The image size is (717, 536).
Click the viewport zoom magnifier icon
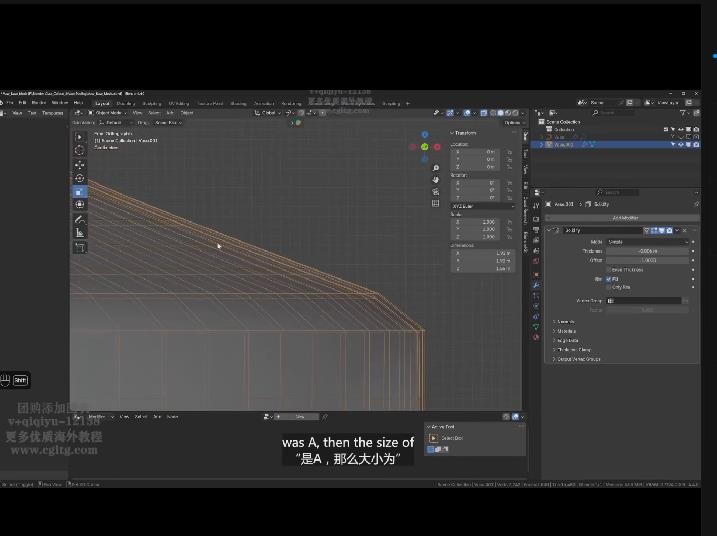coord(436,168)
